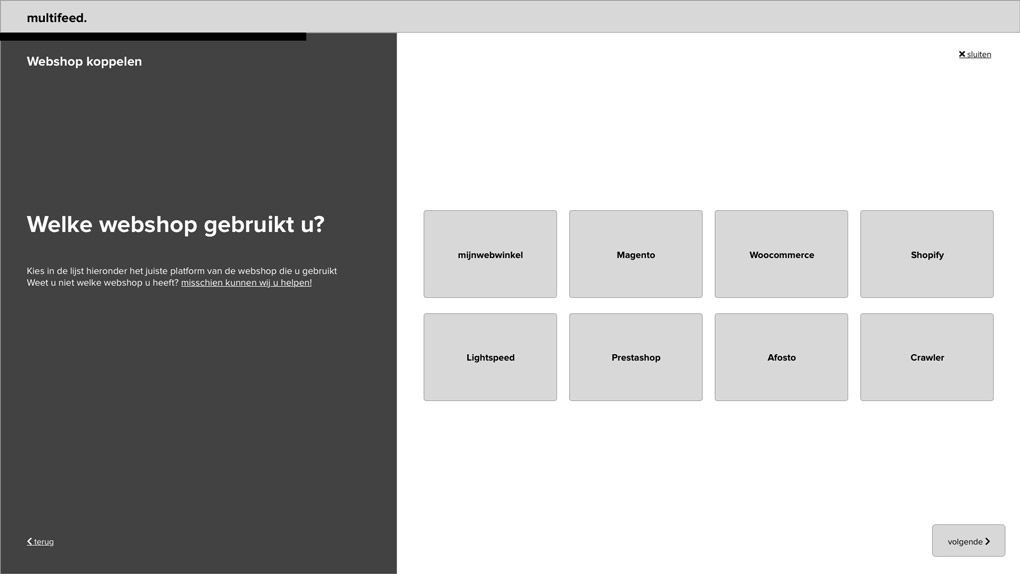Click the multifeed. logo

(x=57, y=18)
